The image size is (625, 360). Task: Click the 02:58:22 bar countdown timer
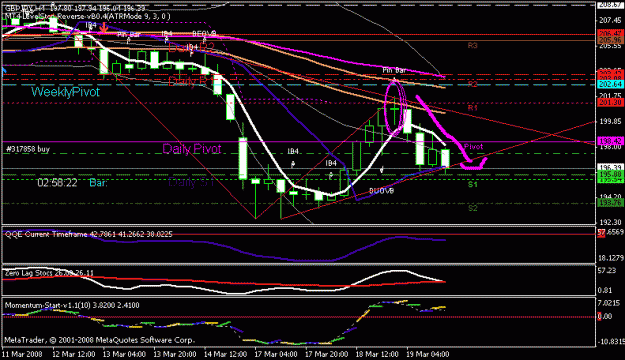57,183
